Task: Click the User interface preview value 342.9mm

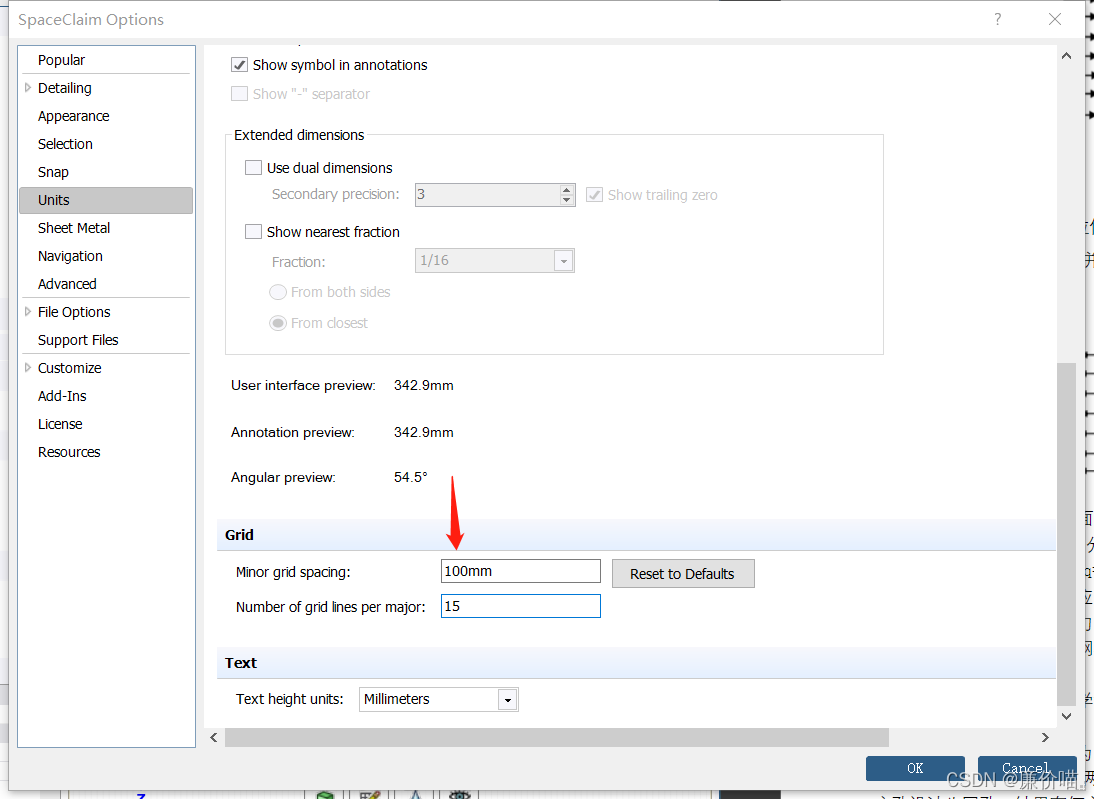Action: point(424,385)
